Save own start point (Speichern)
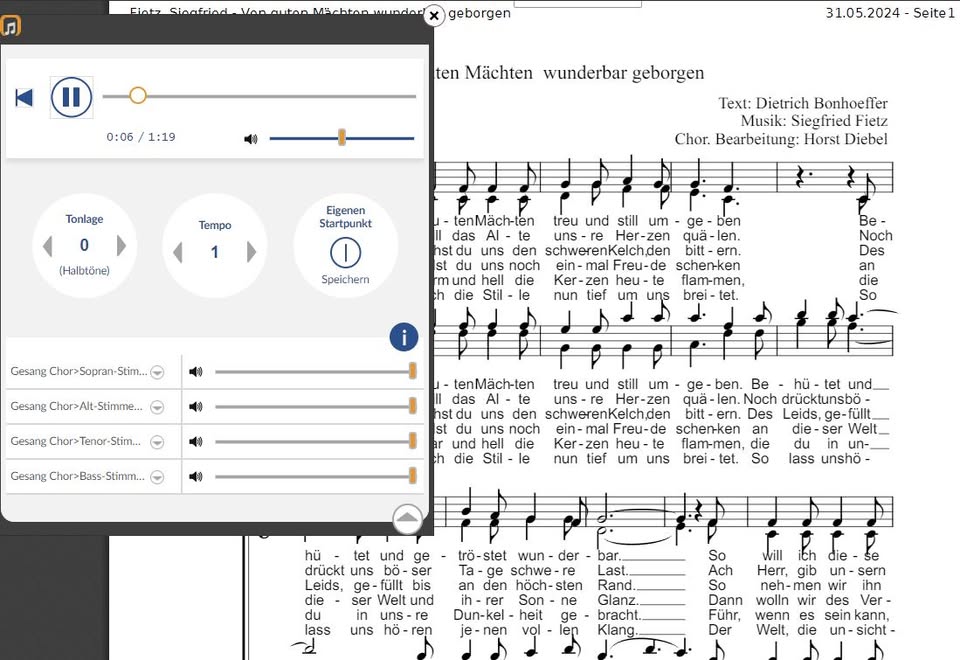 pos(345,252)
